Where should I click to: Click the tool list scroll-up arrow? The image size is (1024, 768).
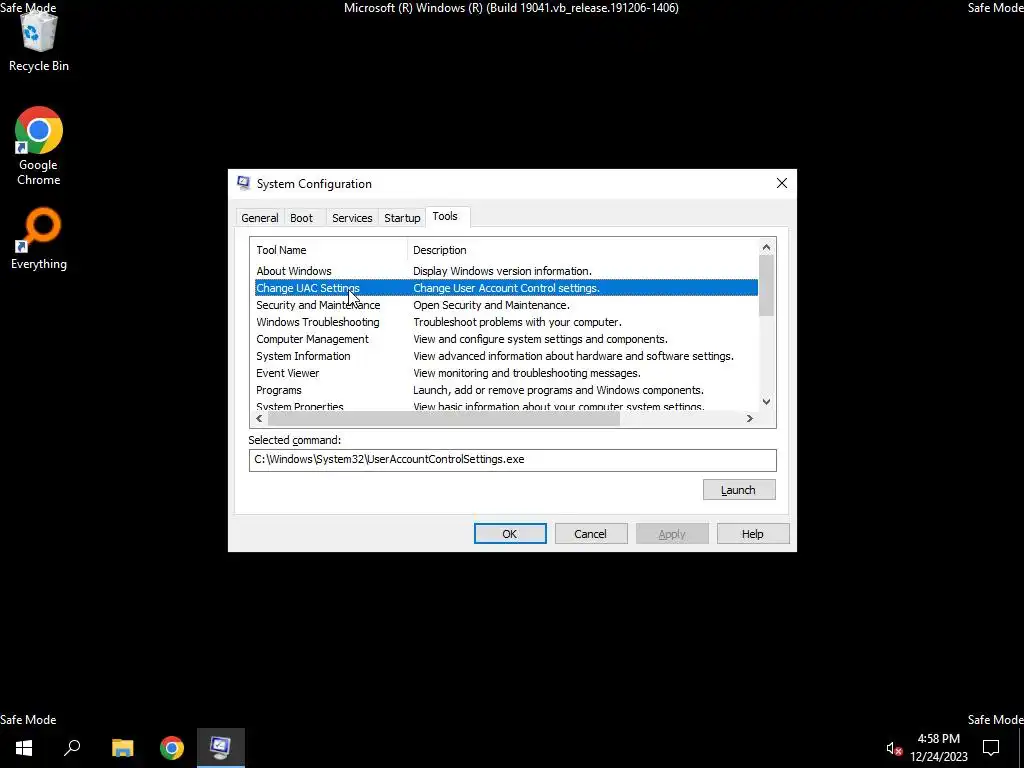coord(767,248)
